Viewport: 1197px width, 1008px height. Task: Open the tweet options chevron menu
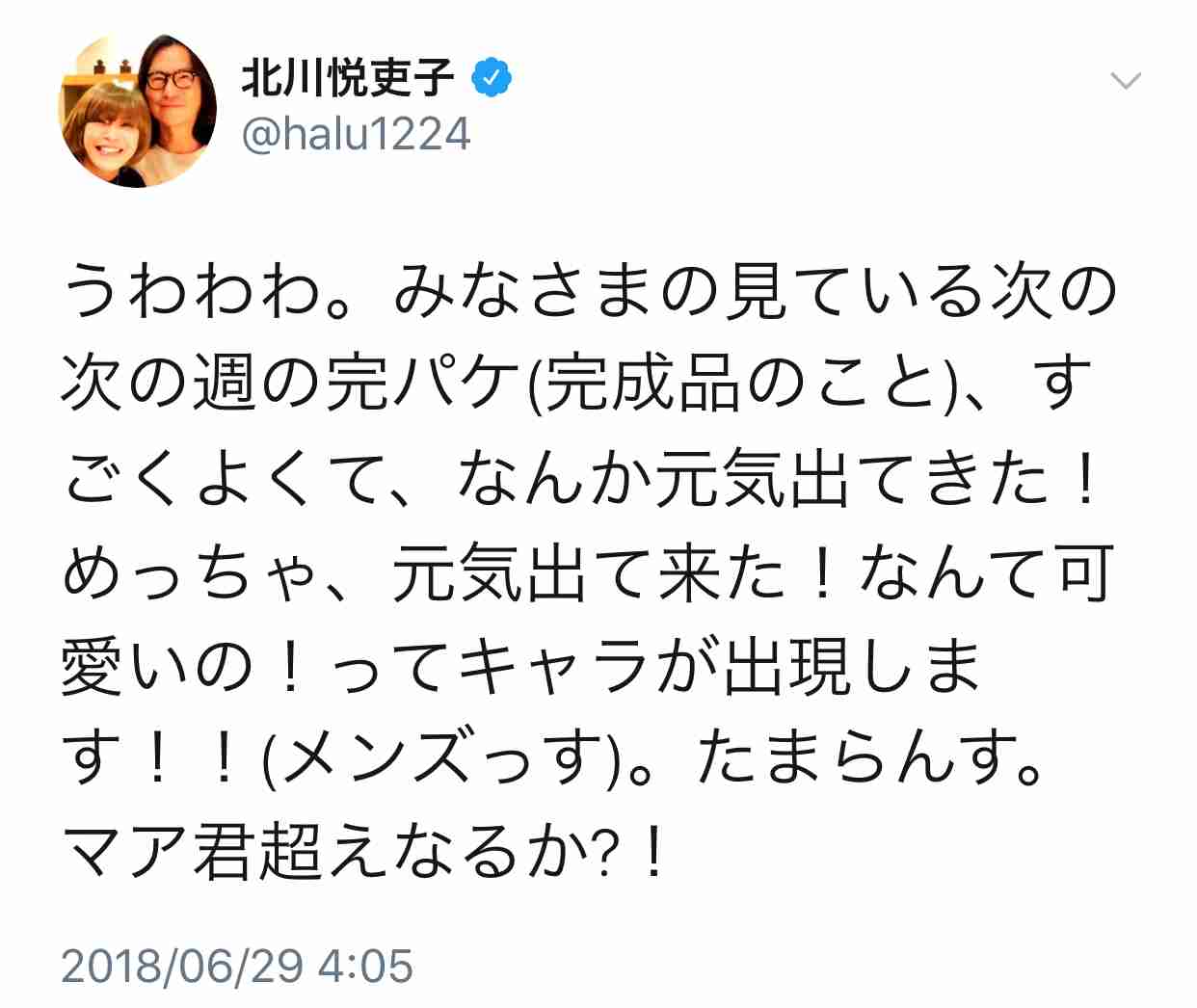(x=1126, y=81)
